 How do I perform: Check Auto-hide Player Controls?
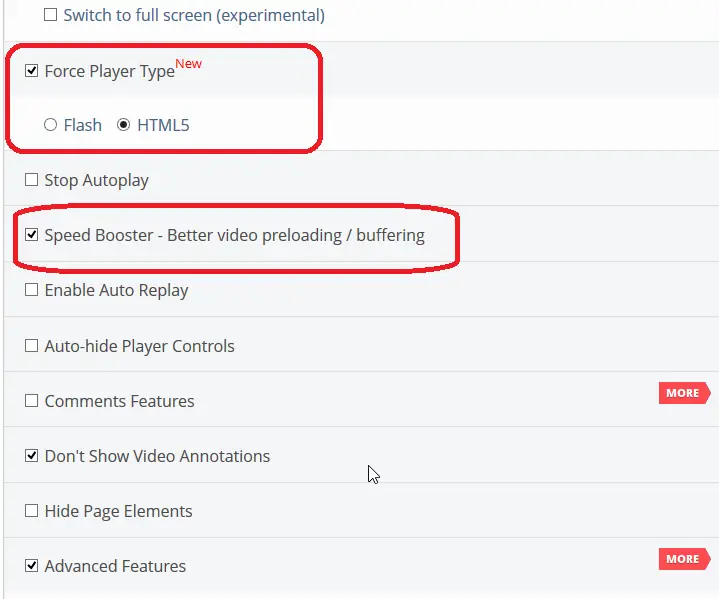[x=32, y=346]
